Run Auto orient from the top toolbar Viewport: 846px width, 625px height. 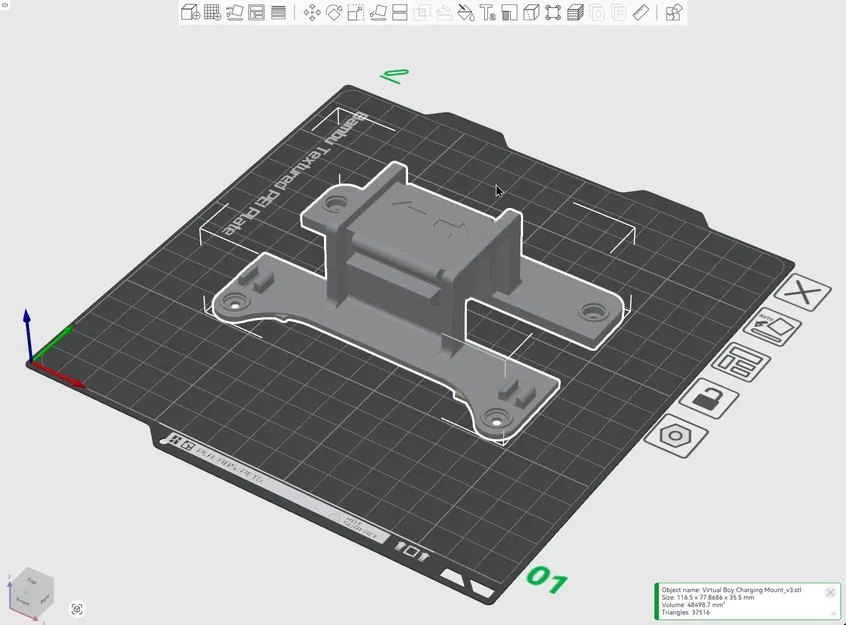234,12
